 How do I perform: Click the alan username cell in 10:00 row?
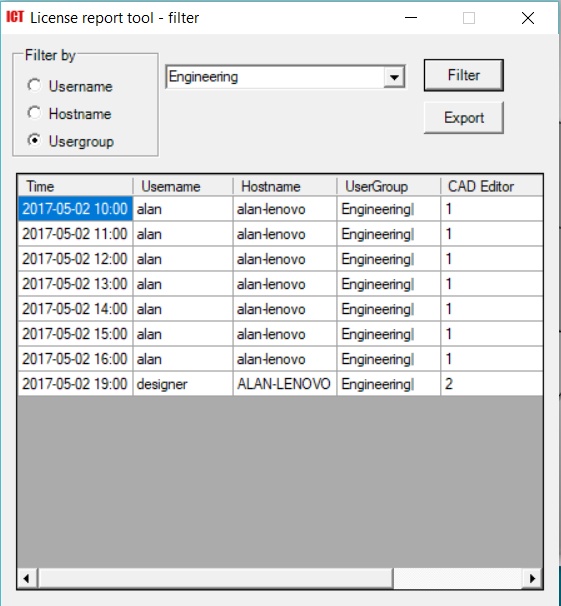point(183,209)
